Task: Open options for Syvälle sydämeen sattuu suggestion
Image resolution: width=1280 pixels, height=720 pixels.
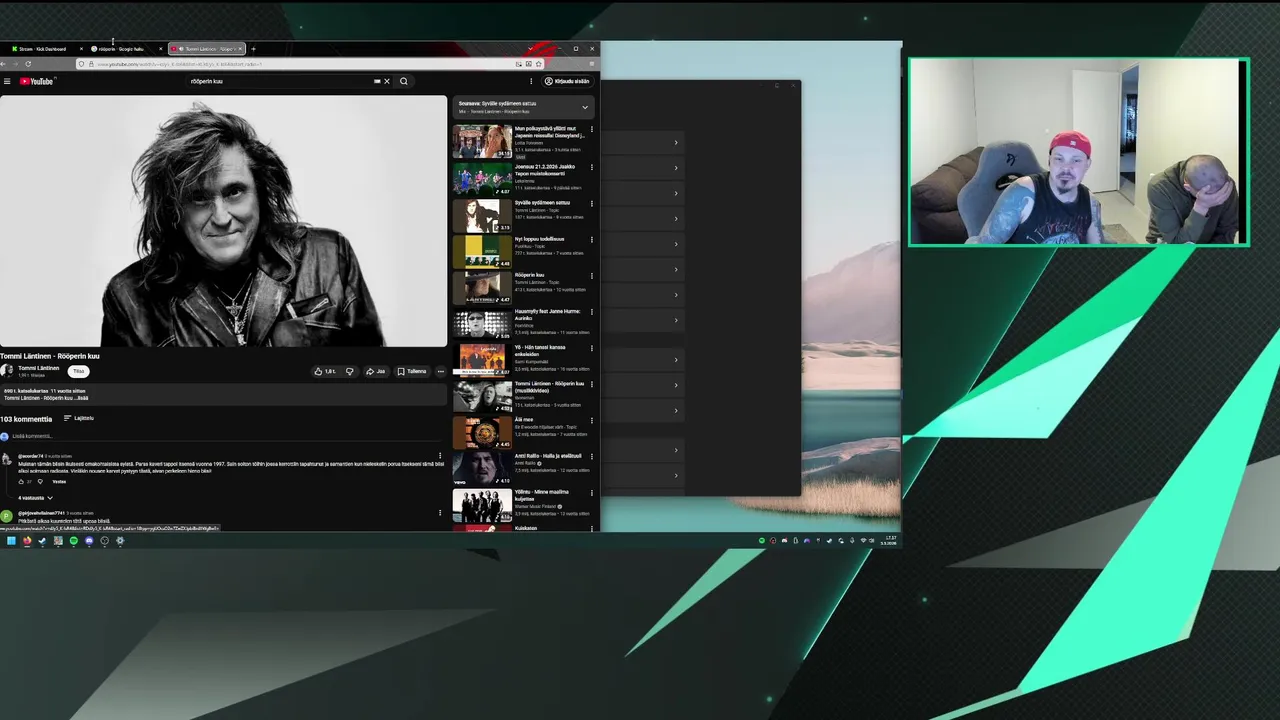Action: 591,203
